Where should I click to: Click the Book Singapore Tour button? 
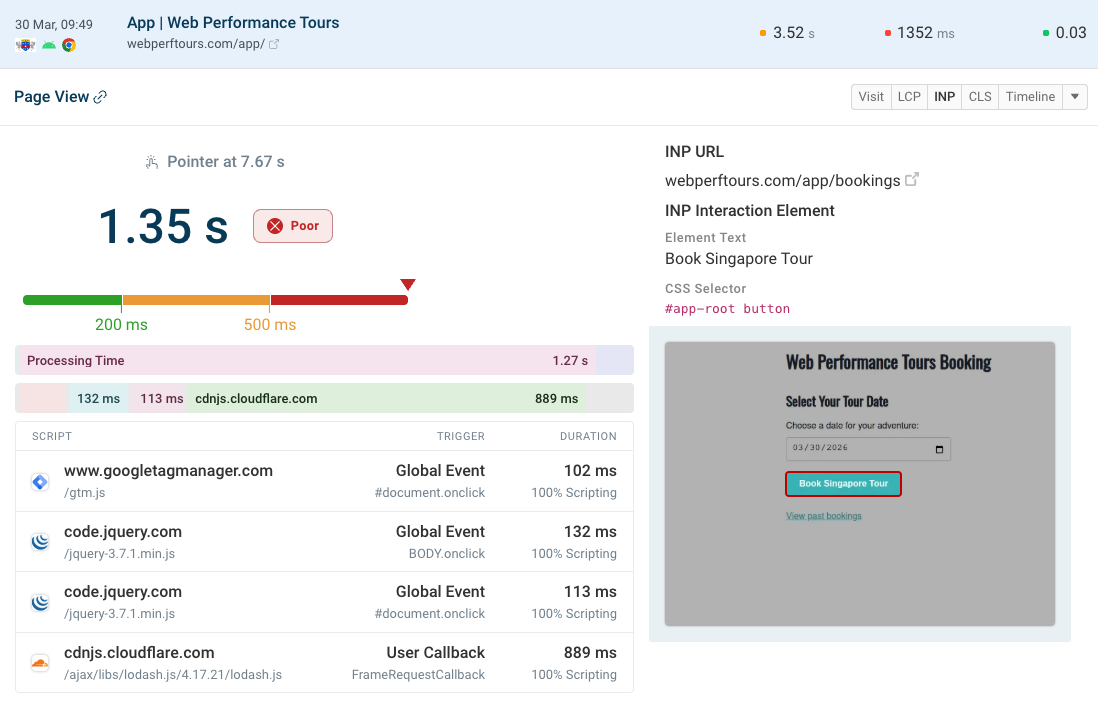pos(843,484)
